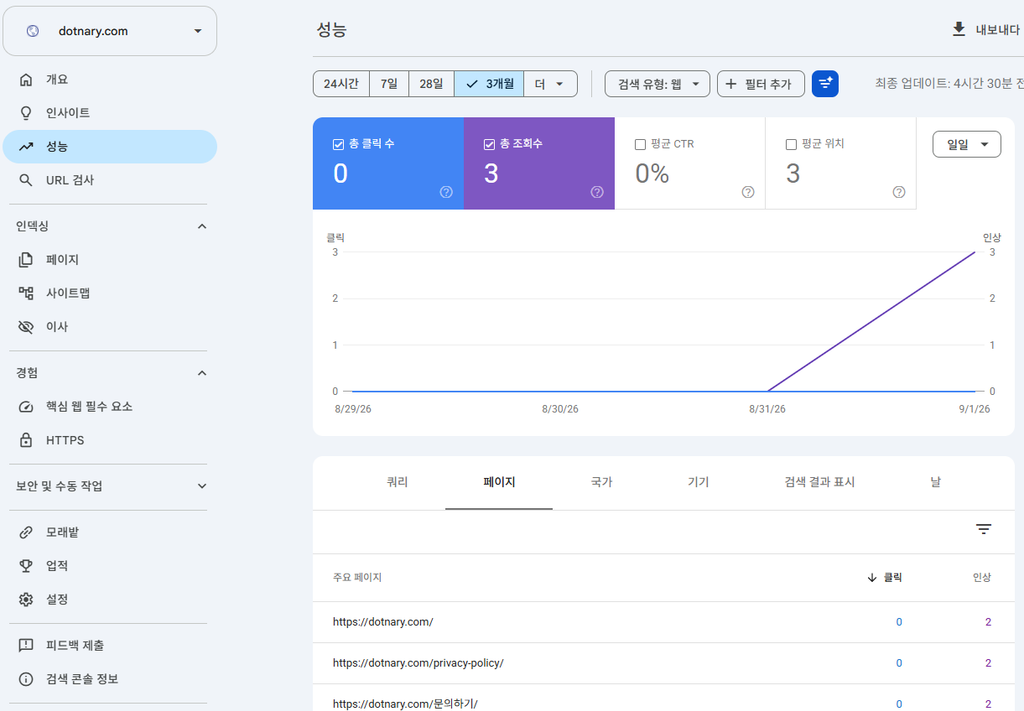
Task: Click the 설정 gear icon
Action: coord(25,599)
